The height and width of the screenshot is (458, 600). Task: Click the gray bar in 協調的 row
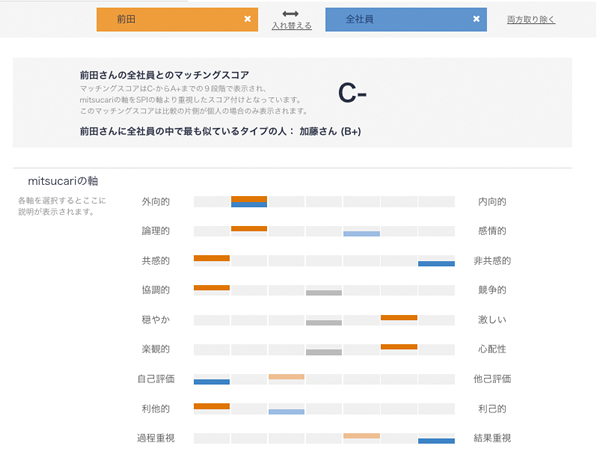click(324, 293)
